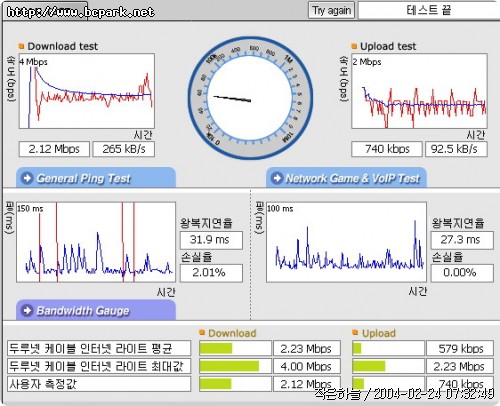The height and width of the screenshot is (406, 500).
Task: Click the Bandwidth Gauge arrow icon
Action: click(x=27, y=311)
